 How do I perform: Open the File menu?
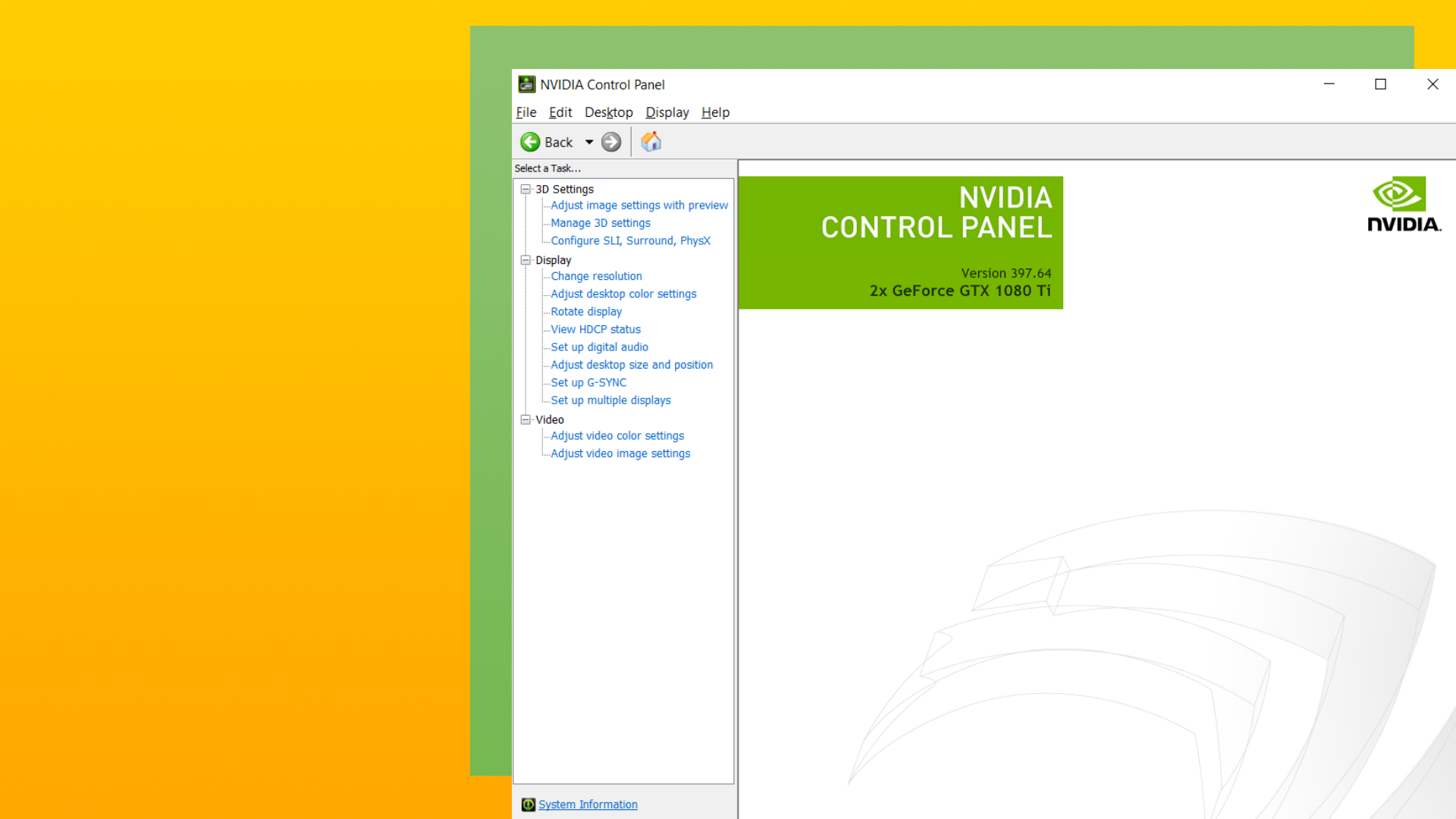[x=526, y=112]
